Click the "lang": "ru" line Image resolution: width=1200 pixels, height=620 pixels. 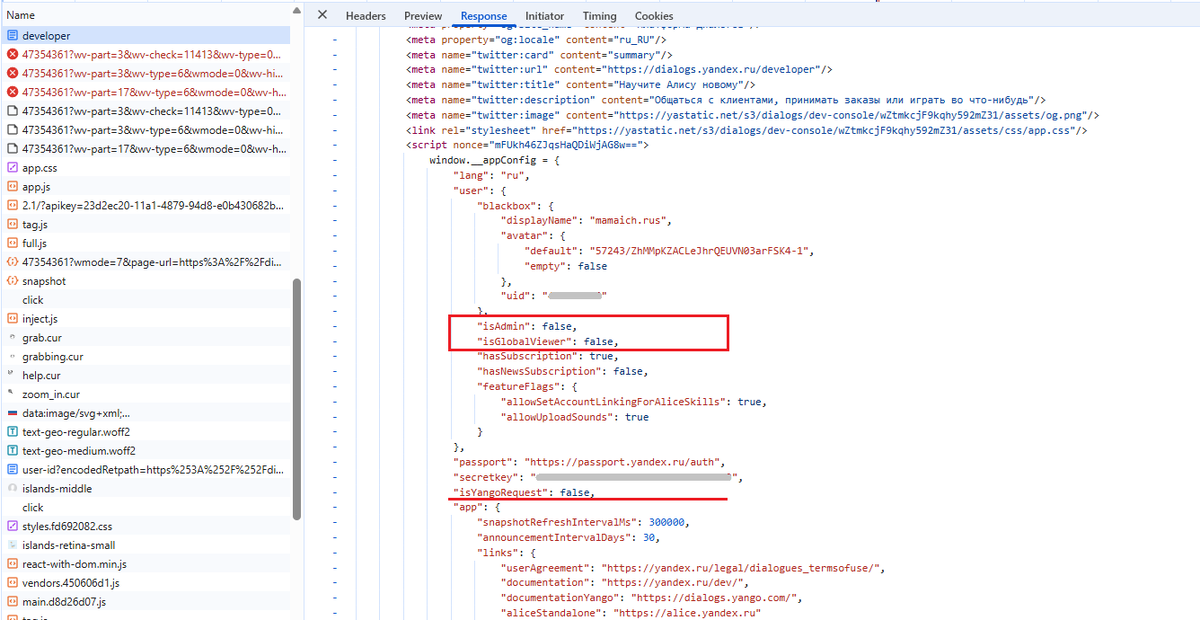(489, 175)
